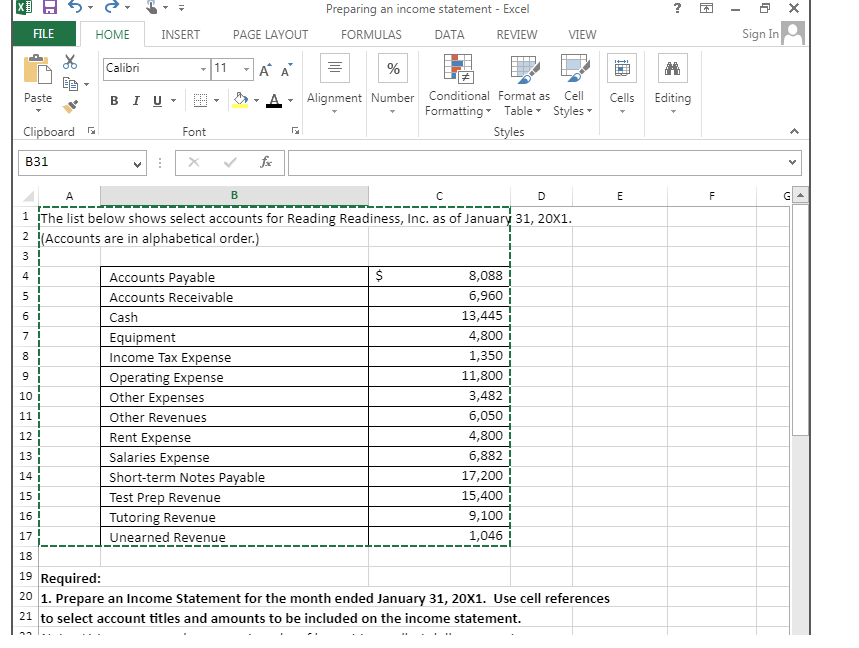Click the Sign In link
This screenshot has width=859, height=648.
760,34
